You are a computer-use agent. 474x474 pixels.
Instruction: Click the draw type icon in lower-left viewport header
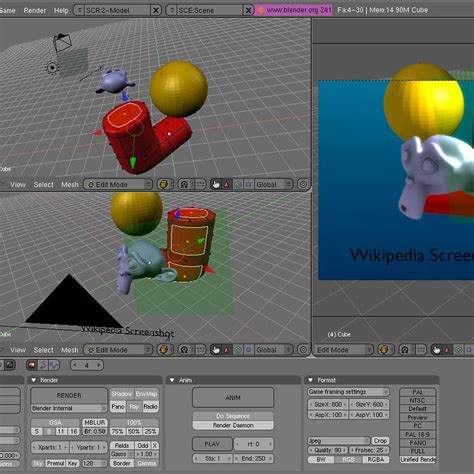tap(164, 350)
